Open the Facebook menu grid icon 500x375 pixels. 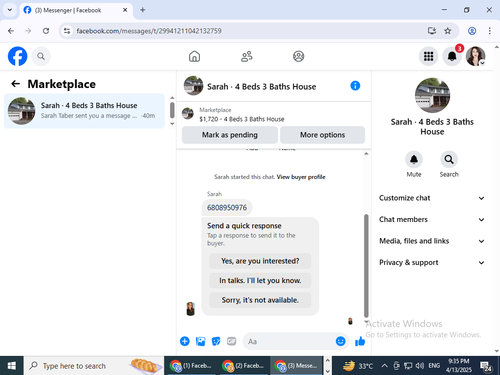click(x=428, y=56)
